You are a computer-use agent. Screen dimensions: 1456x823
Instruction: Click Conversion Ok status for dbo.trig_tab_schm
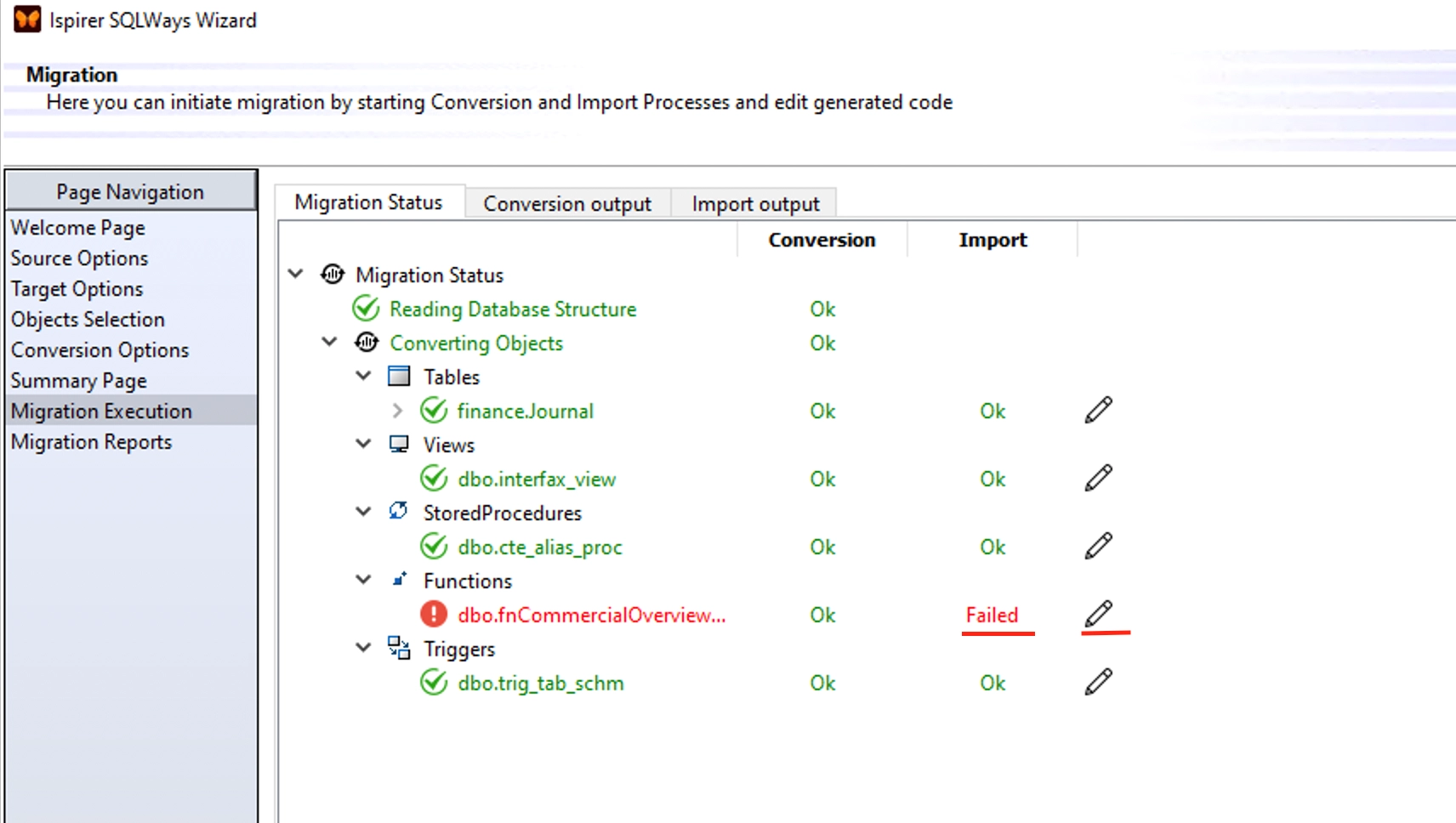[x=822, y=683]
